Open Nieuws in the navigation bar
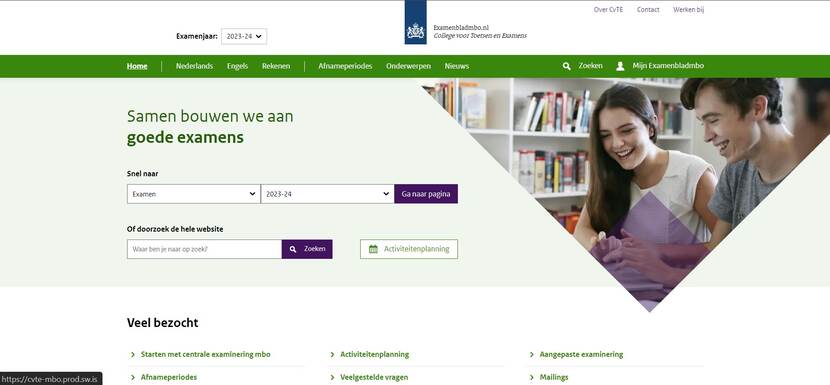 pyautogui.click(x=457, y=66)
